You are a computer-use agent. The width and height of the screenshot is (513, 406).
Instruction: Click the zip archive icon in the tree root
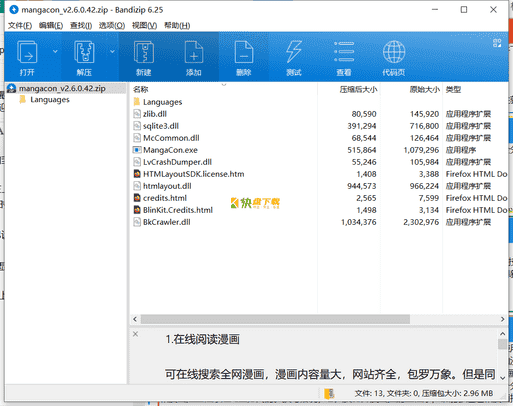[12, 88]
